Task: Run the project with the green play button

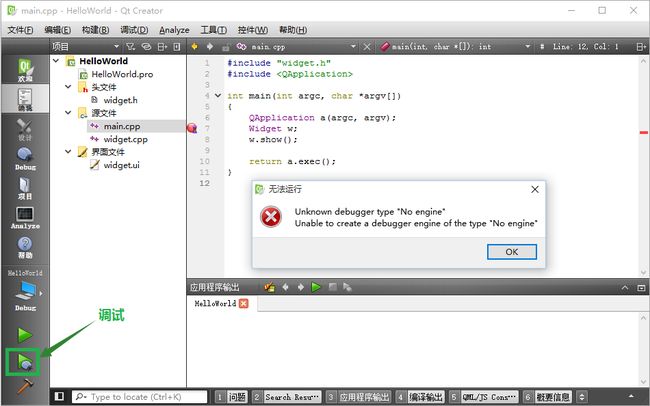Action: (24, 335)
